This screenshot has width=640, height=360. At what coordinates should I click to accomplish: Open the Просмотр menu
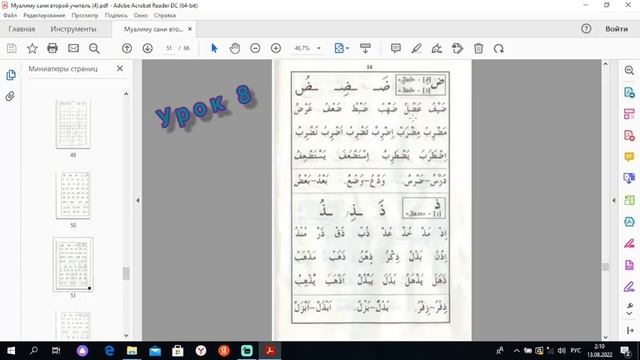coord(85,15)
